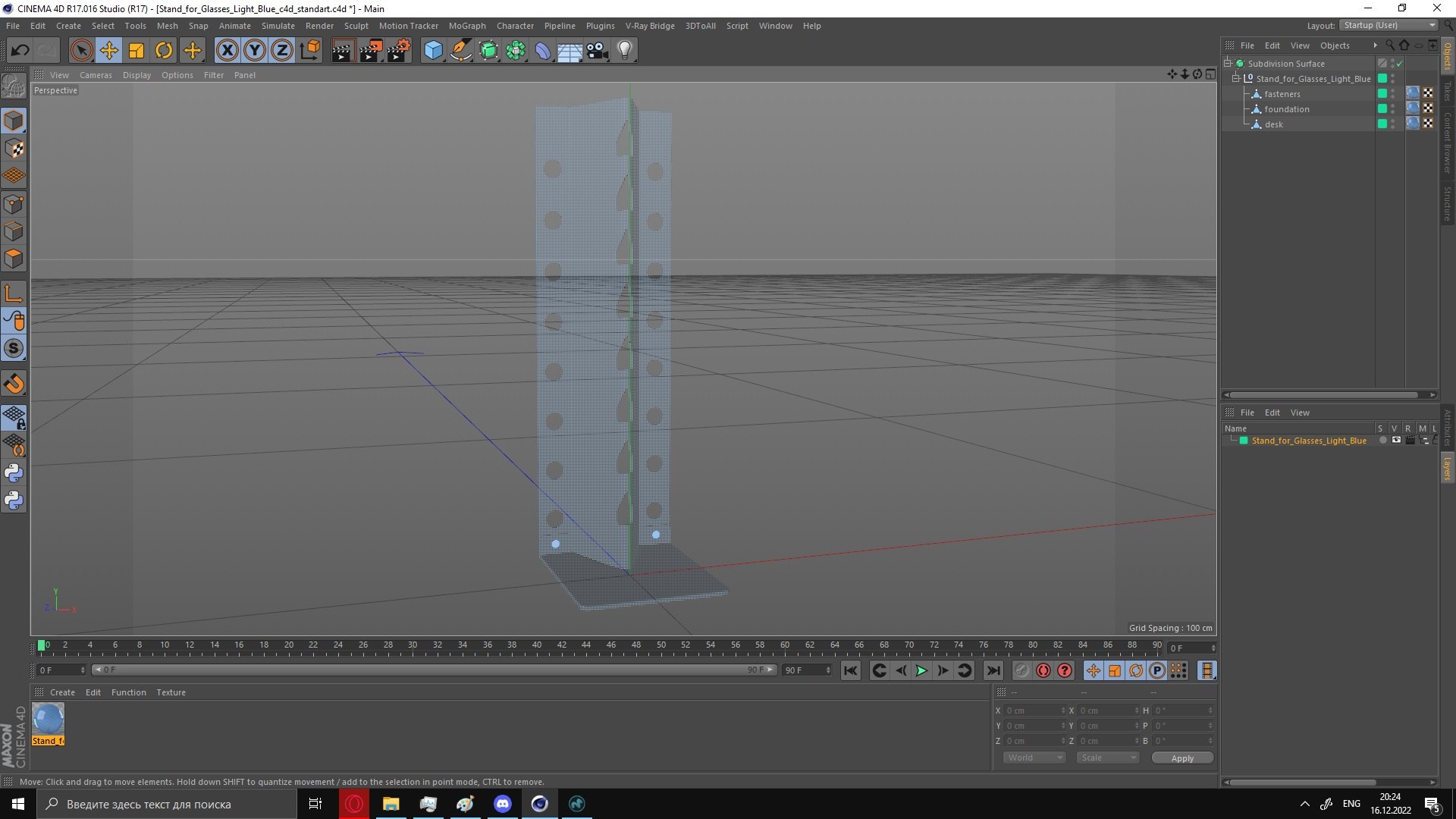The width and height of the screenshot is (1456, 819).
Task: Open the Layout Startup dropdown
Action: (1388, 25)
